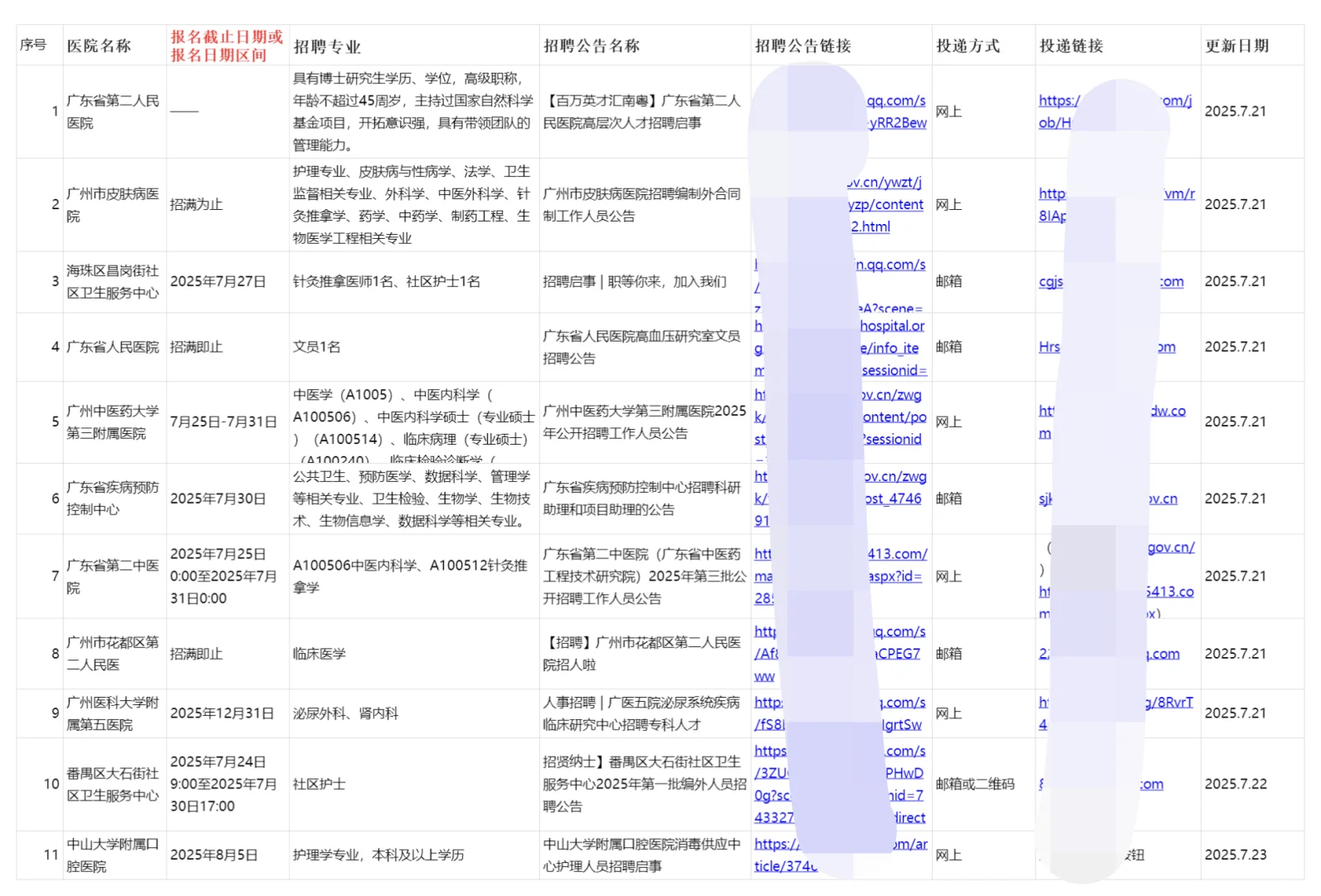
Task: Select the 招聘公告链接 column header
Action: [x=803, y=46]
